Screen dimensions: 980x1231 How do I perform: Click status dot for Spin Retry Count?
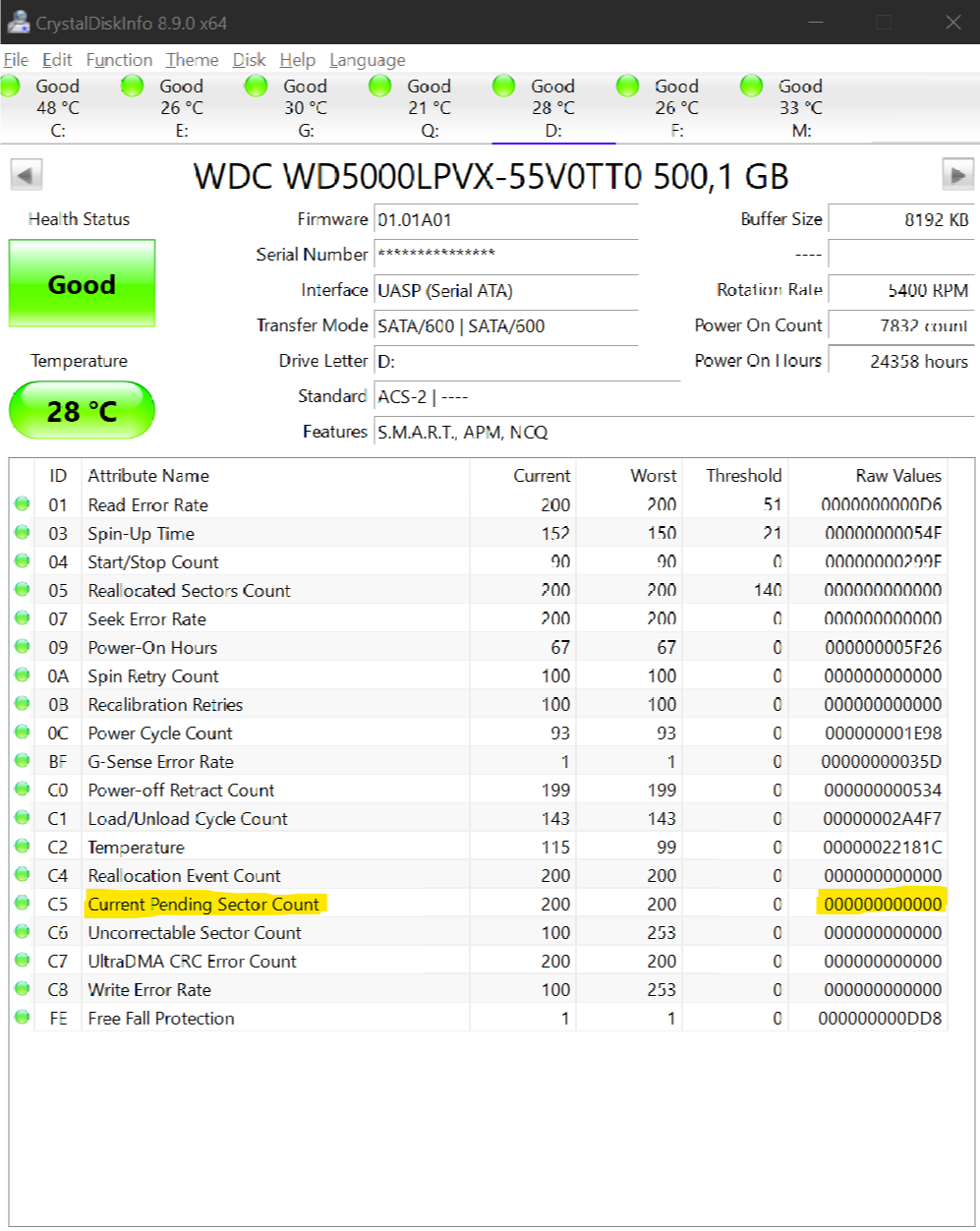coord(23,674)
